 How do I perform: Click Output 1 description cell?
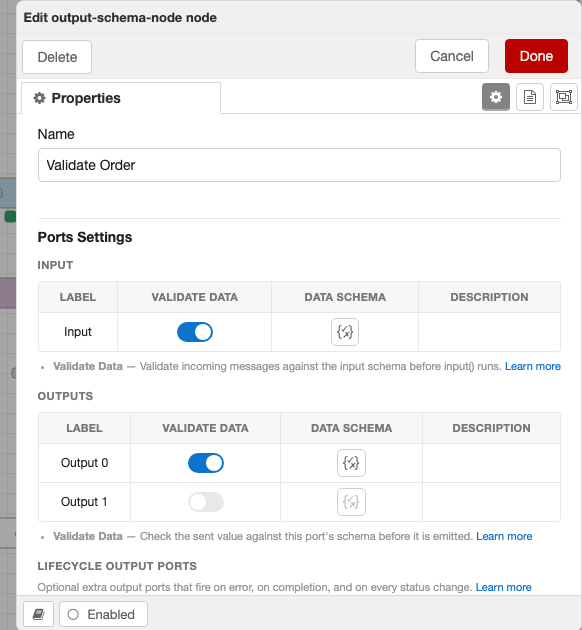[x=491, y=502]
